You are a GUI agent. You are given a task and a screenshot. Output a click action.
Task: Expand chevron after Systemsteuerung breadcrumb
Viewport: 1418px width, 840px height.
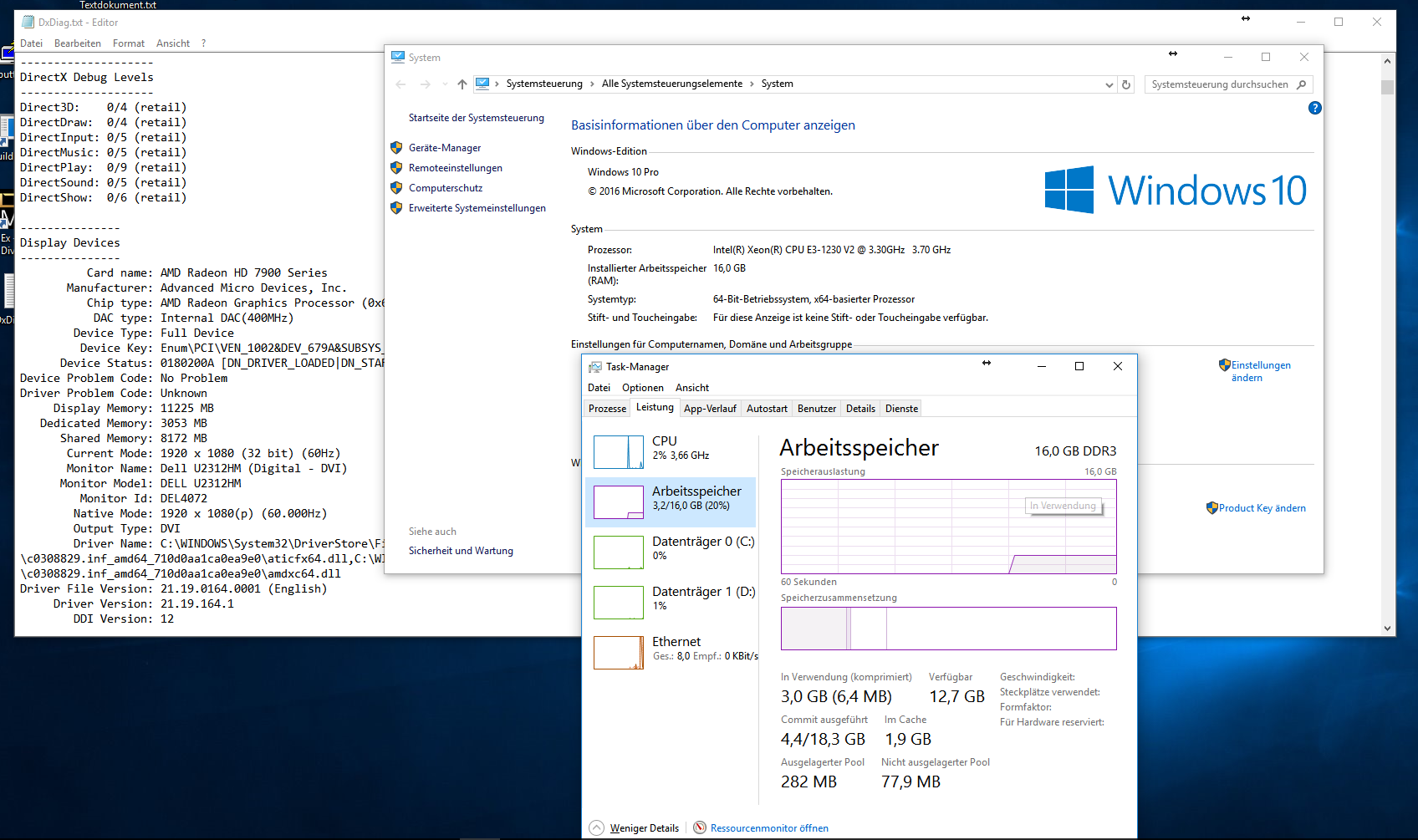pyautogui.click(x=592, y=84)
